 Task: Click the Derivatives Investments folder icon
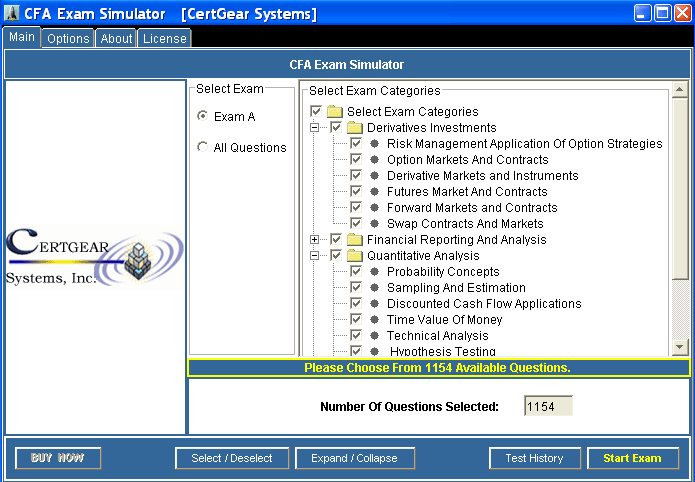point(355,128)
